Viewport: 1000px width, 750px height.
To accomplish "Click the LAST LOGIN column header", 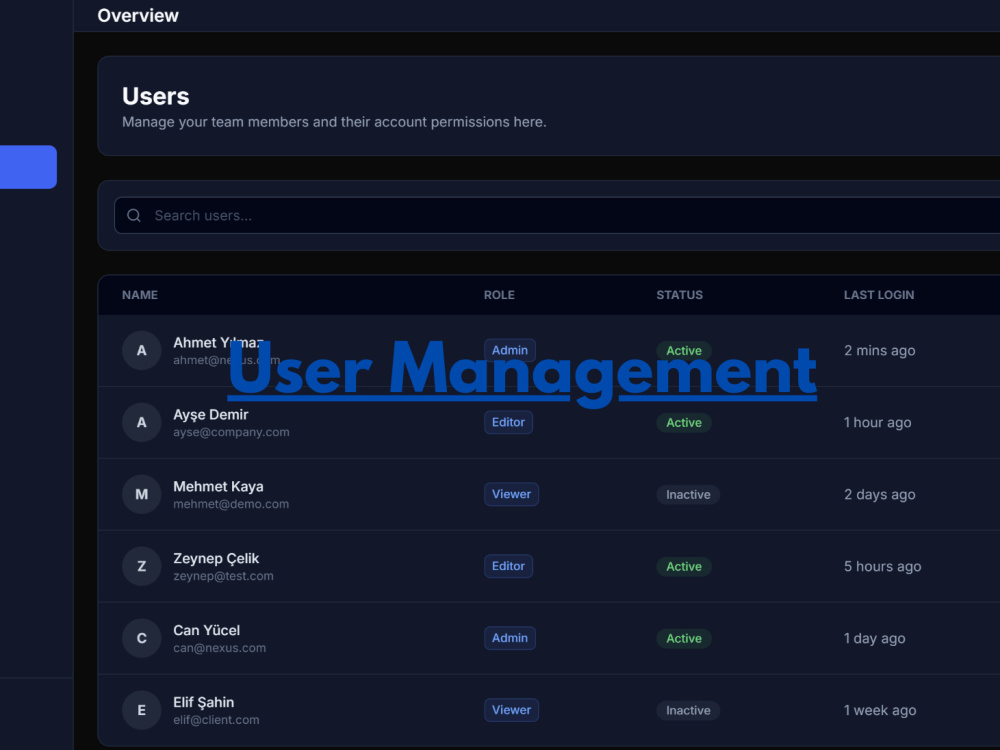I will (879, 295).
